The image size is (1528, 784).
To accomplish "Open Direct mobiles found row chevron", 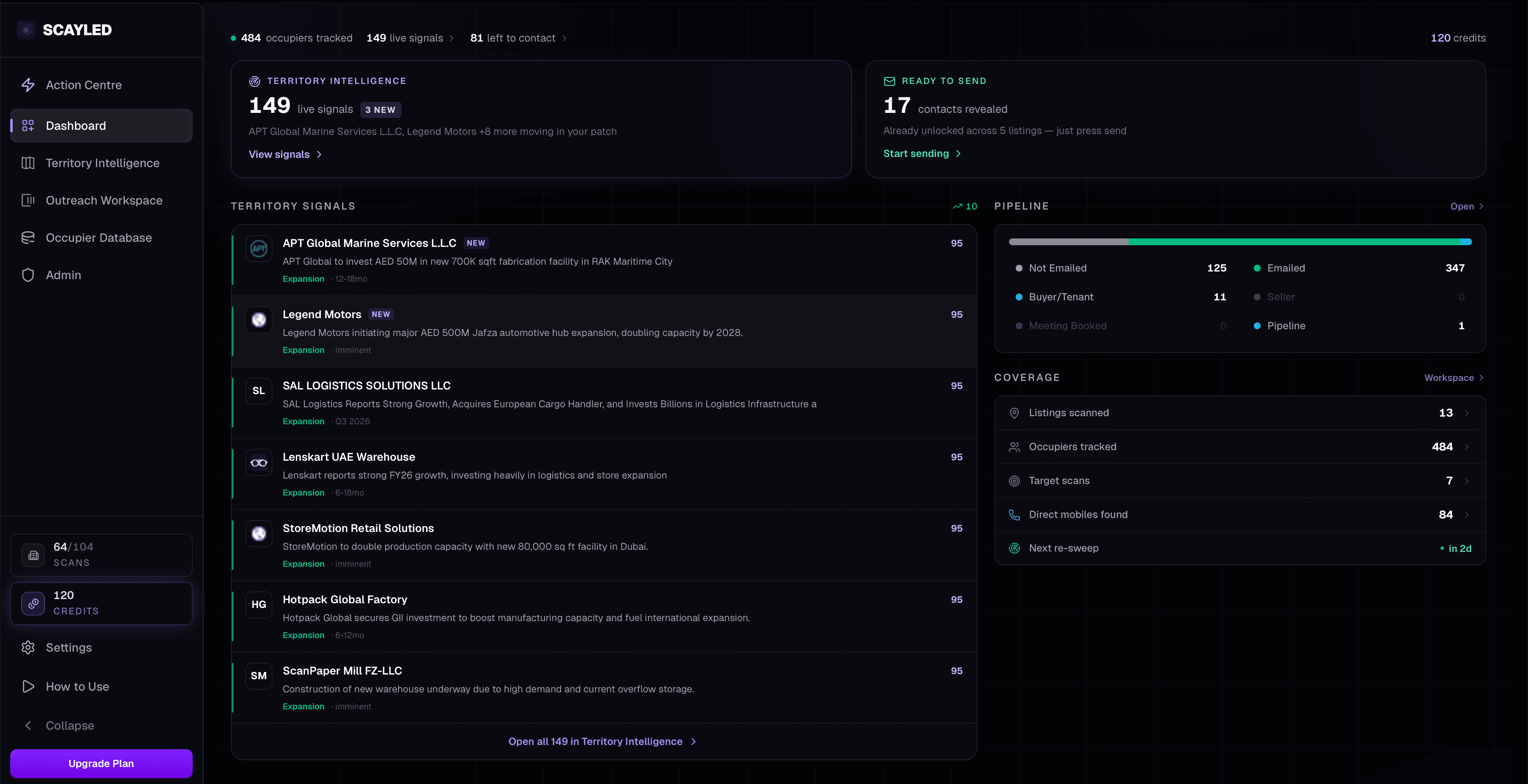I will click(x=1466, y=515).
